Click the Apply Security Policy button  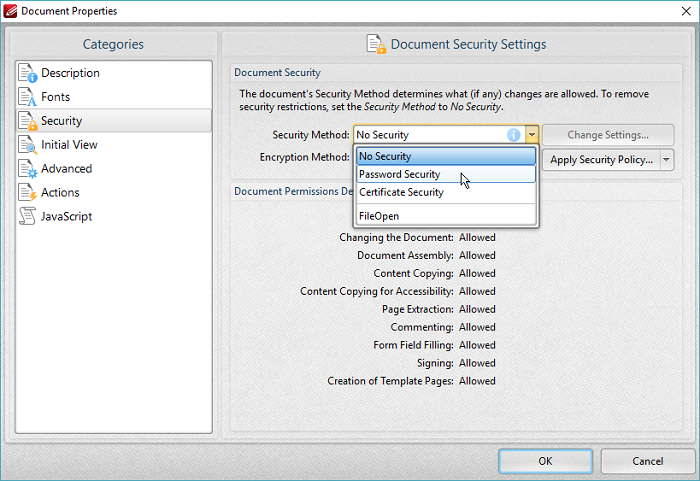click(x=601, y=160)
